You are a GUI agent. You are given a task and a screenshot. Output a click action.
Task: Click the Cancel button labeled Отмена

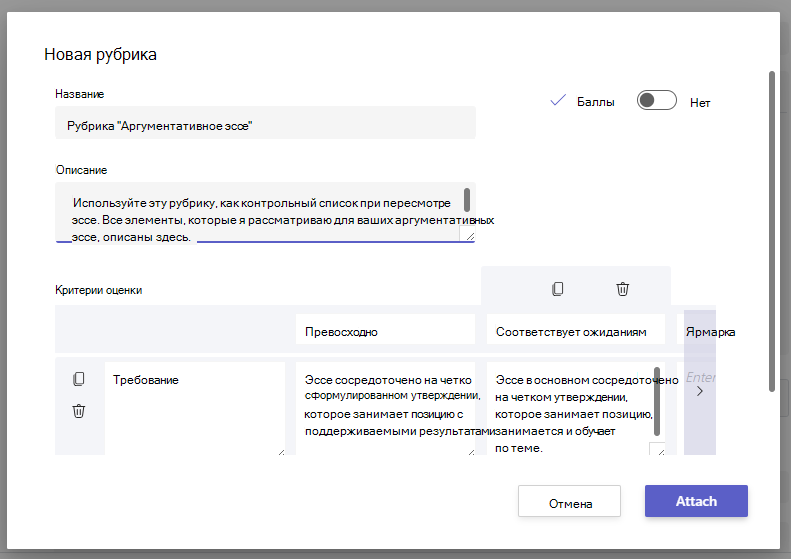point(570,501)
